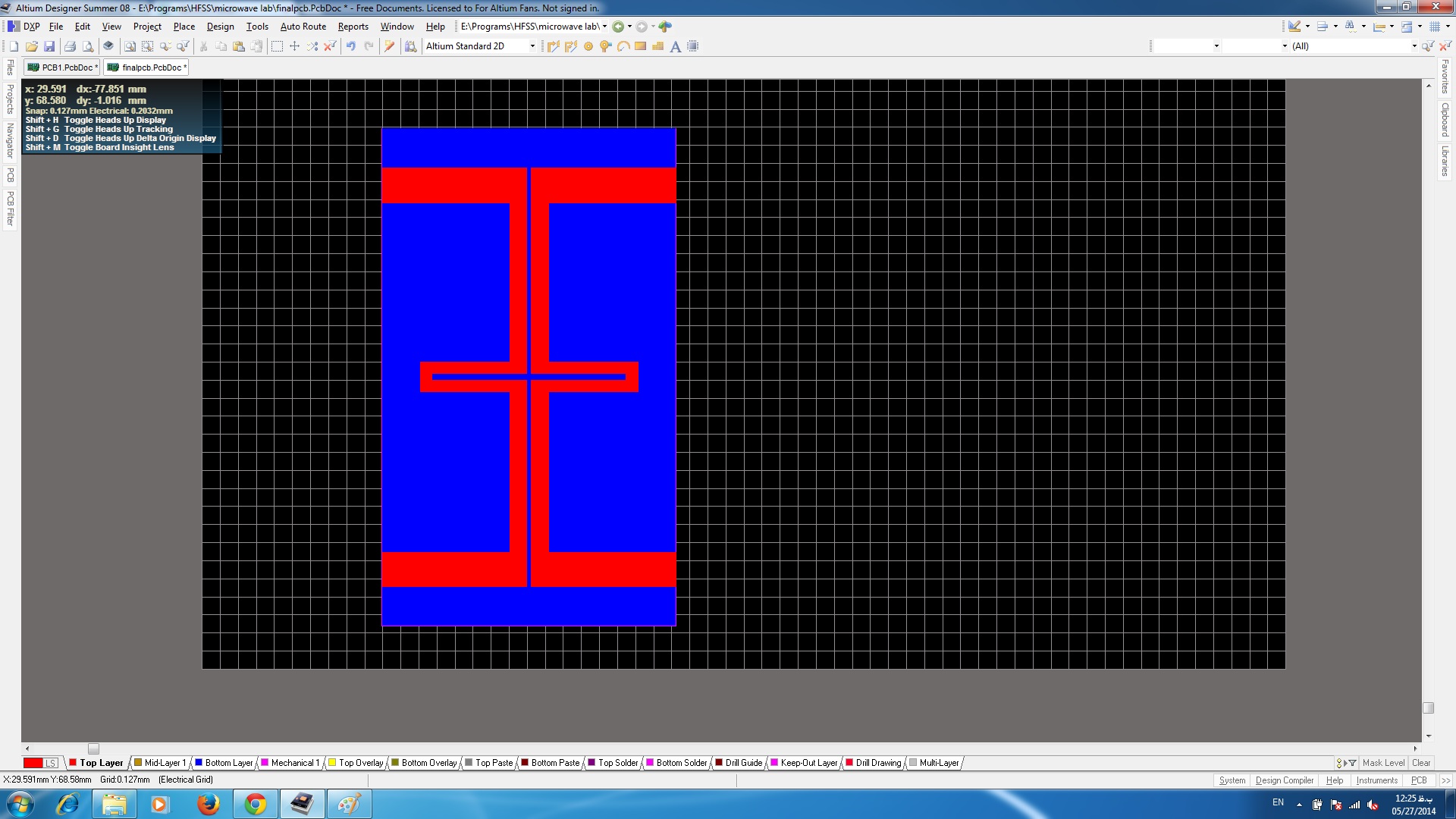This screenshot has width=1456, height=819.
Task: Open the Auto Route menu
Action: 303,27
